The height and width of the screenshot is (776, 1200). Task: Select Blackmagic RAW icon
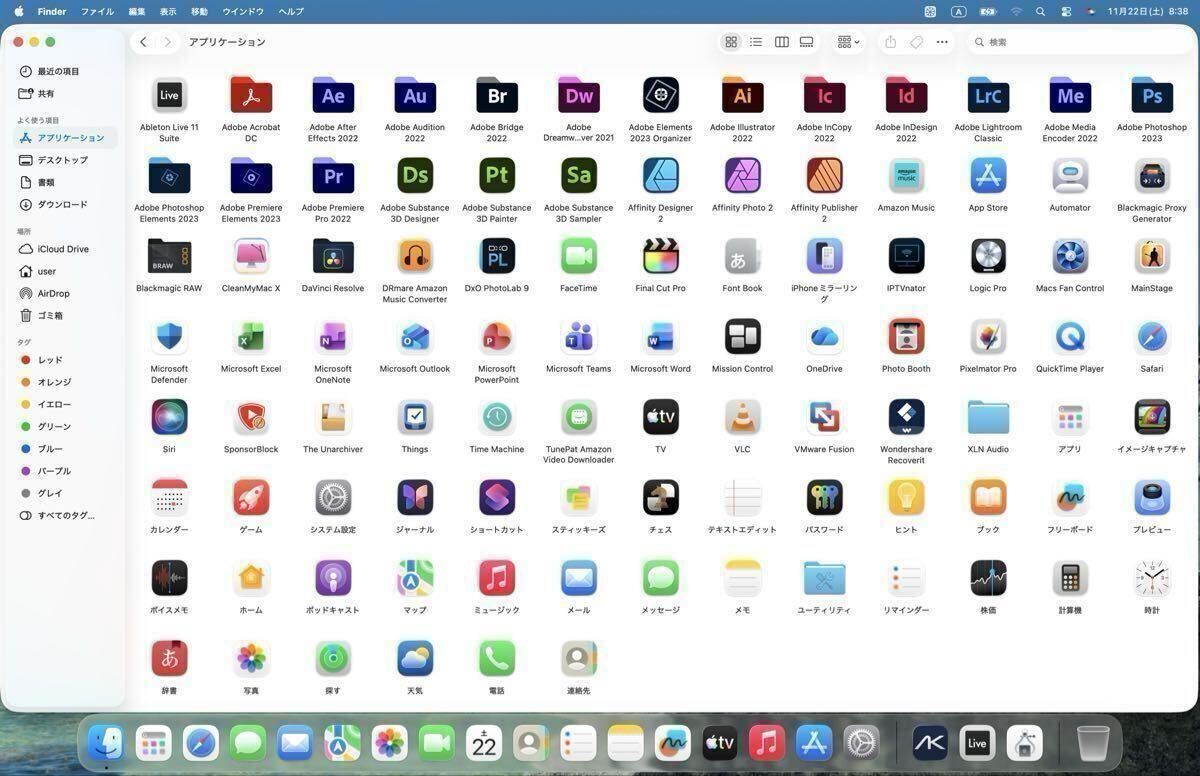point(169,256)
